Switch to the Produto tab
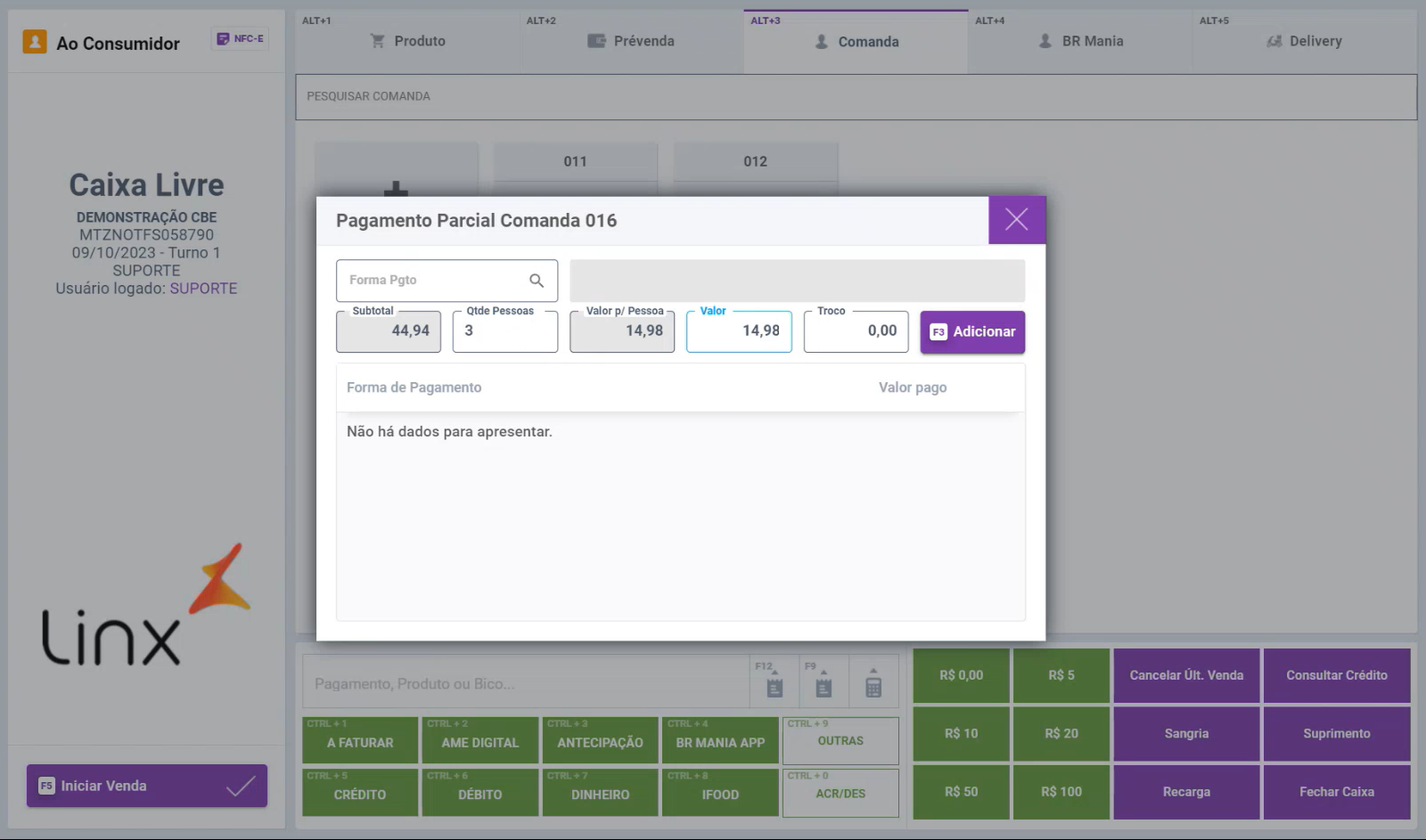This screenshot has width=1426, height=840. click(x=408, y=42)
